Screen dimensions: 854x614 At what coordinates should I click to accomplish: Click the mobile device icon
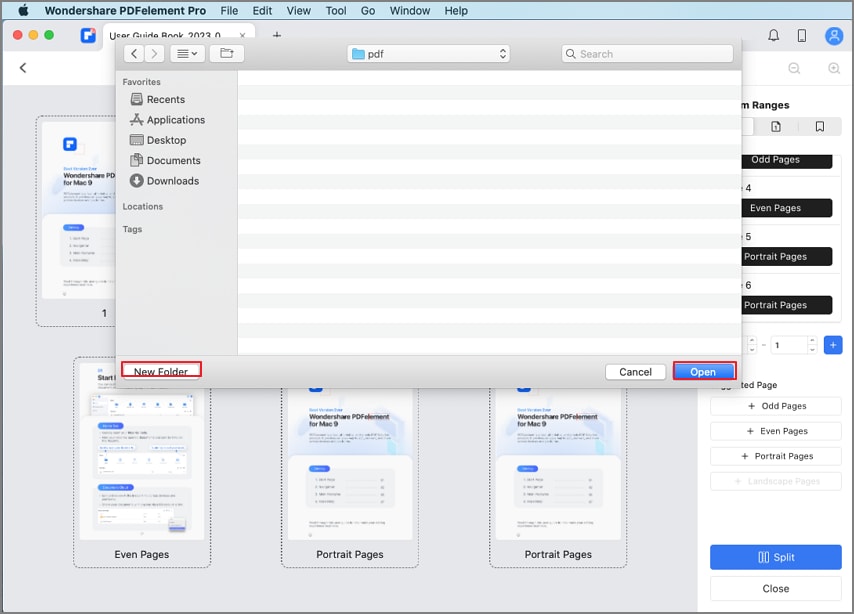tap(802, 36)
